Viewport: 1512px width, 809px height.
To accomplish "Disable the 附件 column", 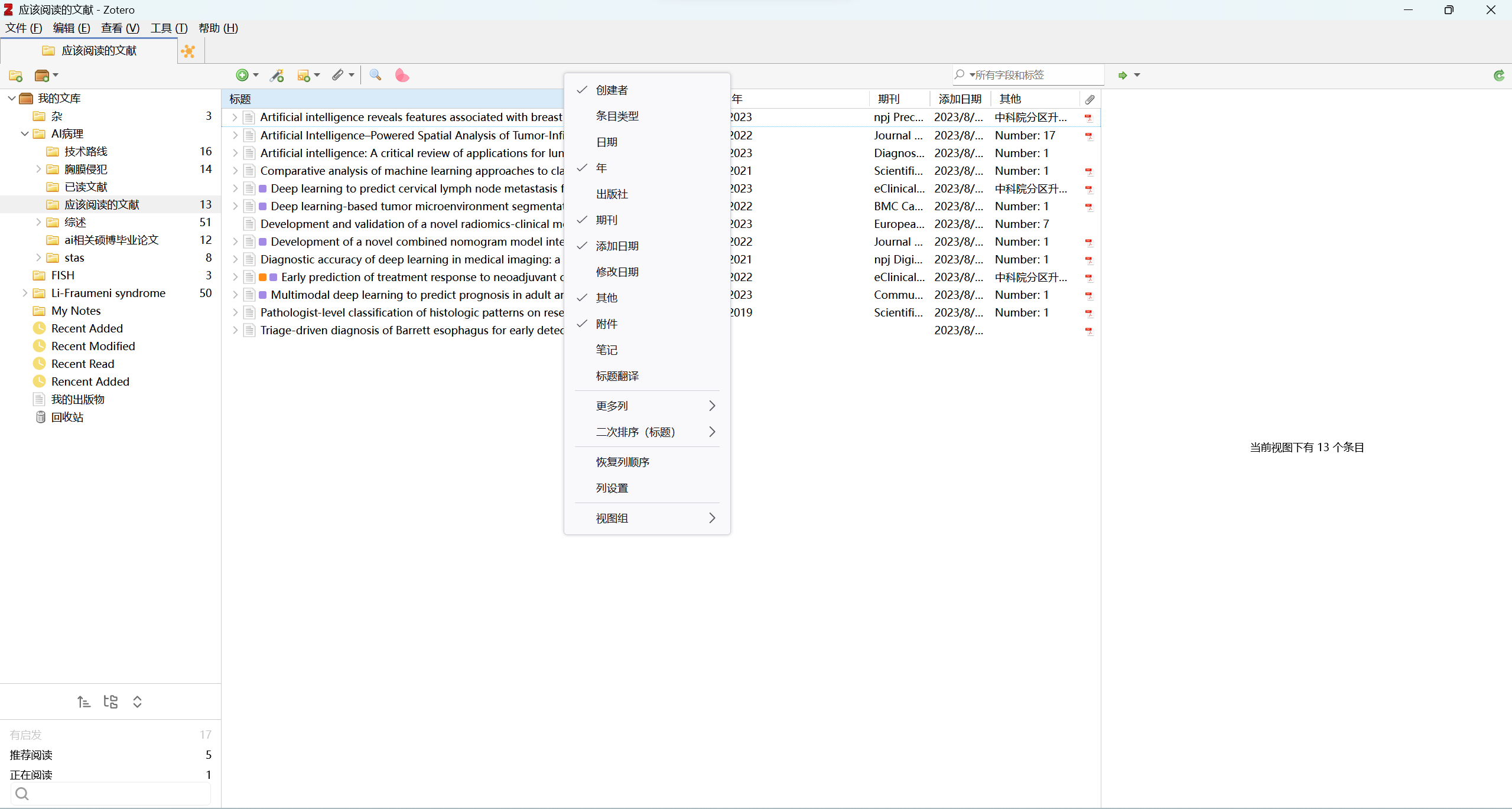I will 607,324.
